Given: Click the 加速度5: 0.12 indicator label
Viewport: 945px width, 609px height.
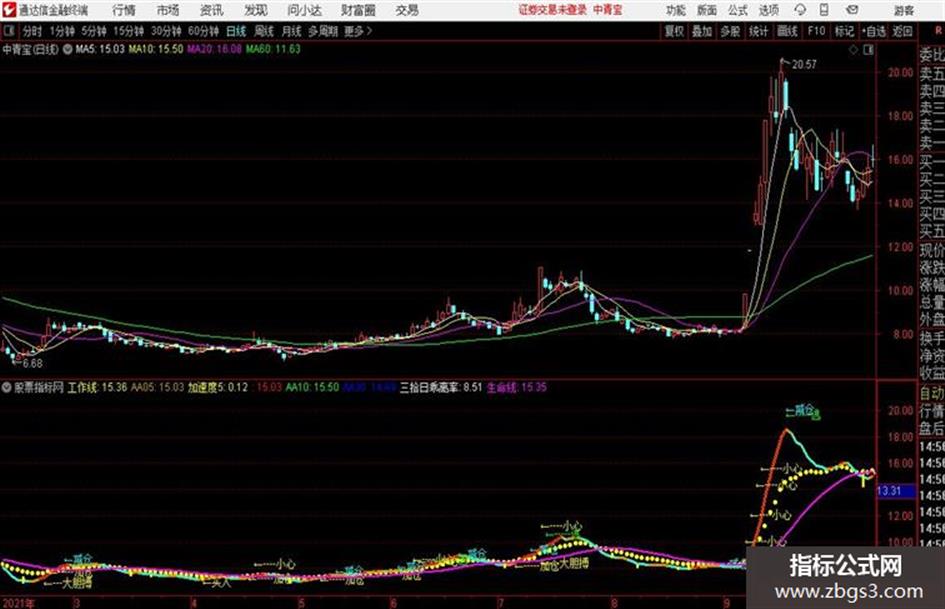Looking at the screenshot, I should (217, 388).
